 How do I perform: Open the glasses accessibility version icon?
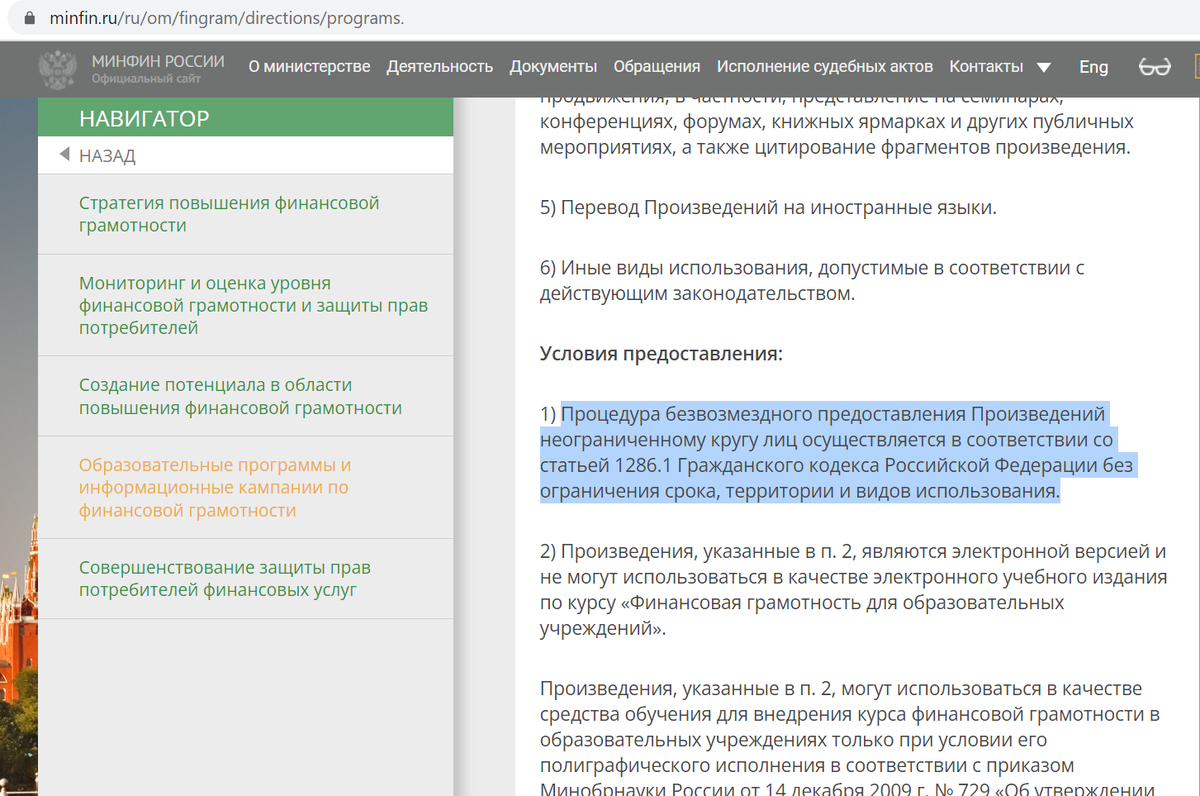pos(1155,67)
